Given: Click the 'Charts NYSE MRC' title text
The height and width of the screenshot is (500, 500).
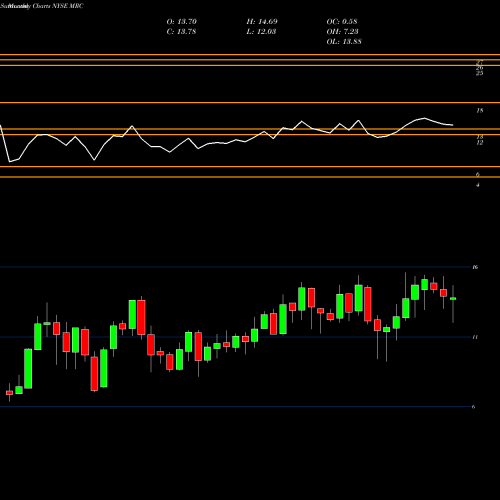Looking at the screenshot, I should pos(58,6).
